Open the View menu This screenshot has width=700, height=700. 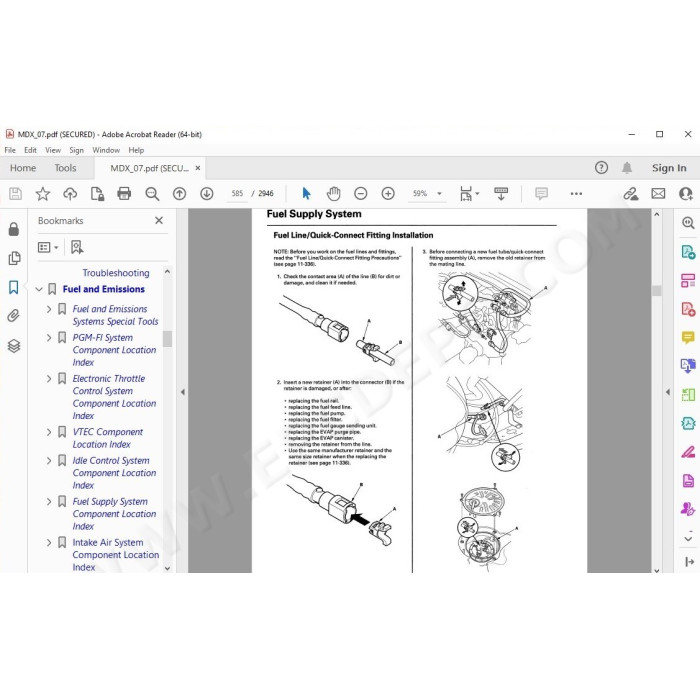click(53, 150)
